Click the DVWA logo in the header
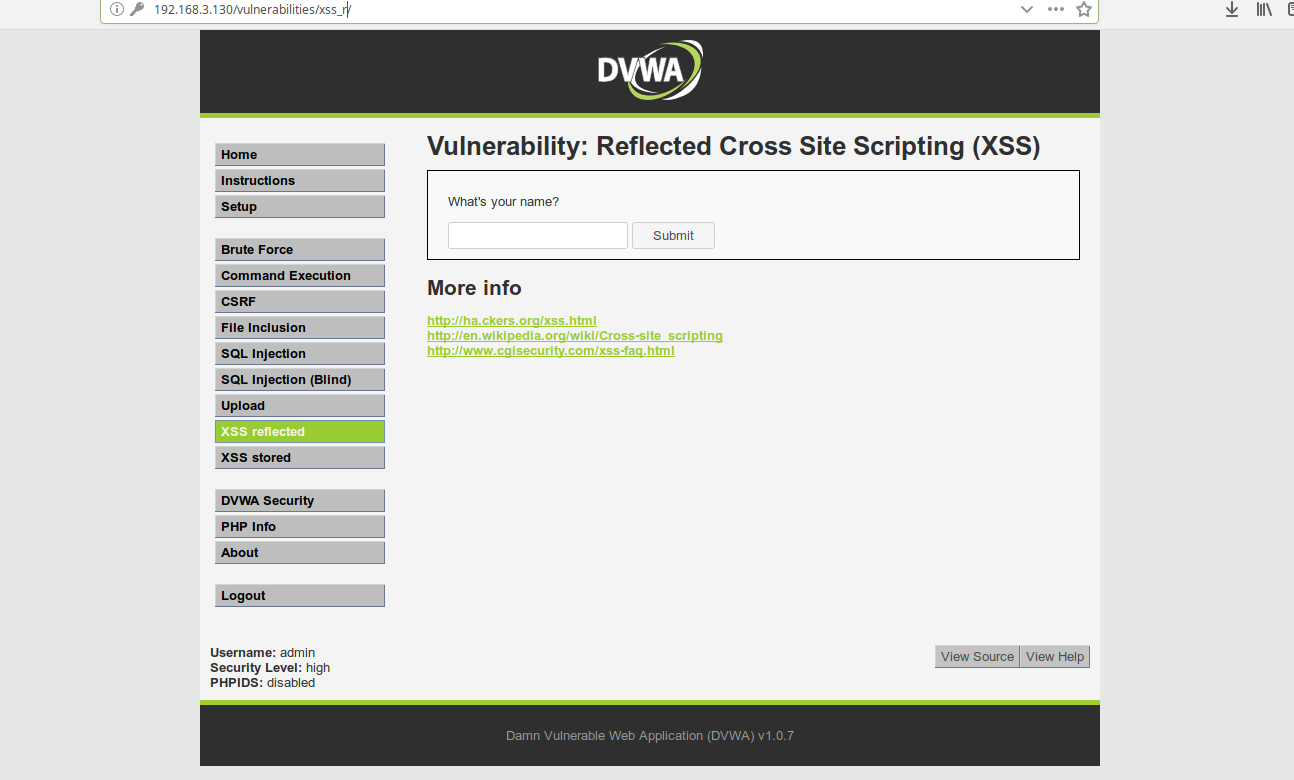The height and width of the screenshot is (780, 1294). pos(650,70)
